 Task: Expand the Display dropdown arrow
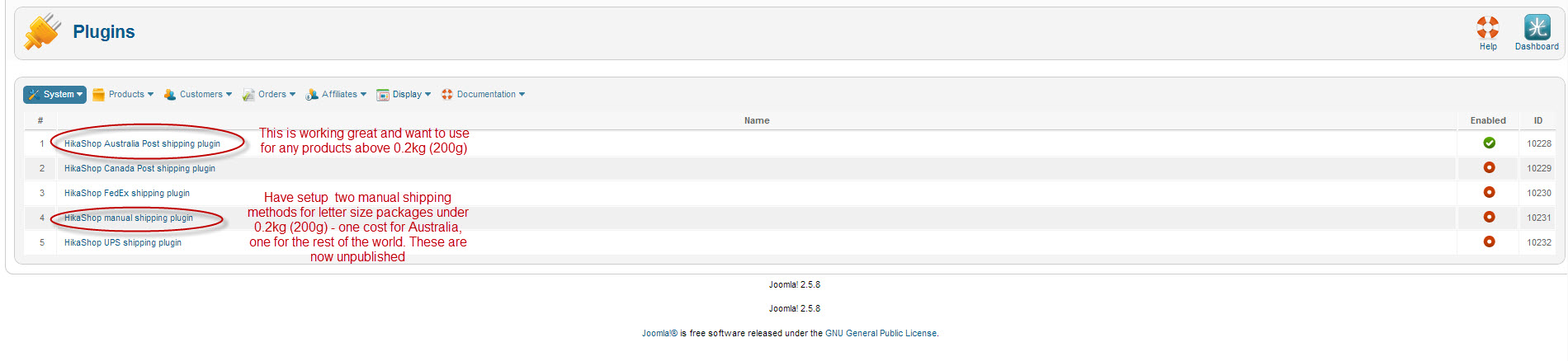pyautogui.click(x=427, y=95)
